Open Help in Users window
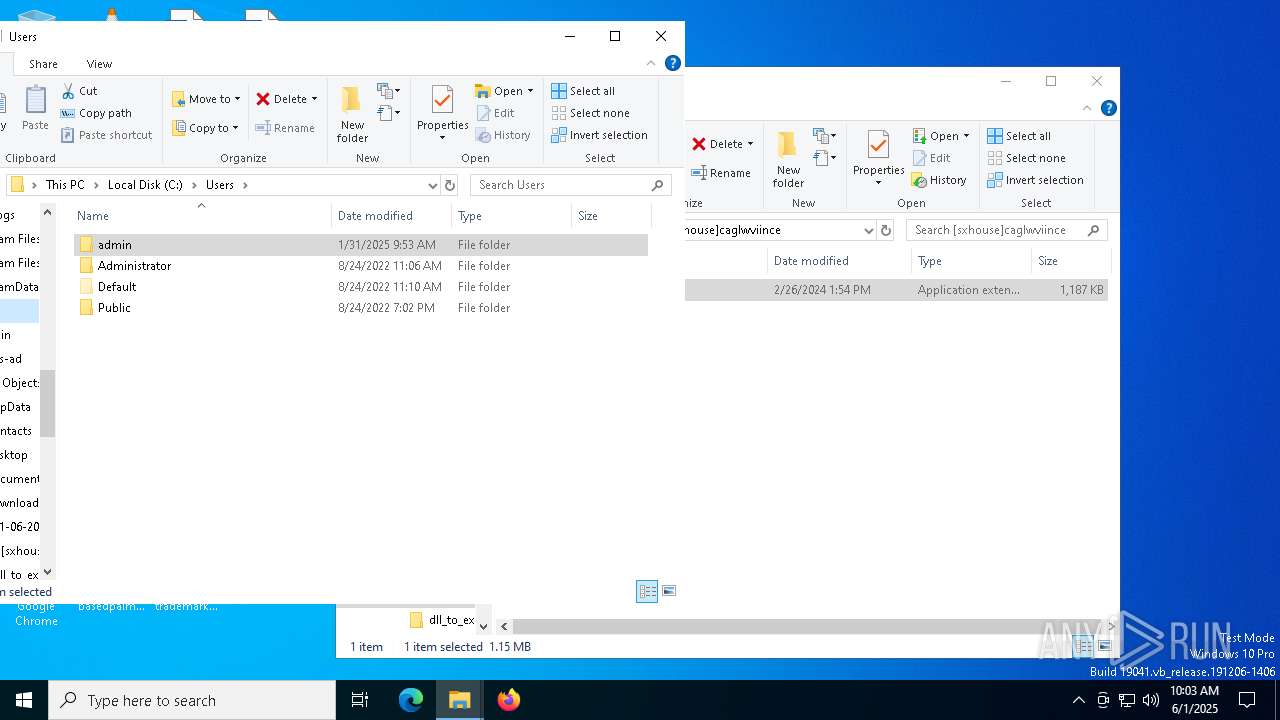1280x720 pixels. [673, 63]
